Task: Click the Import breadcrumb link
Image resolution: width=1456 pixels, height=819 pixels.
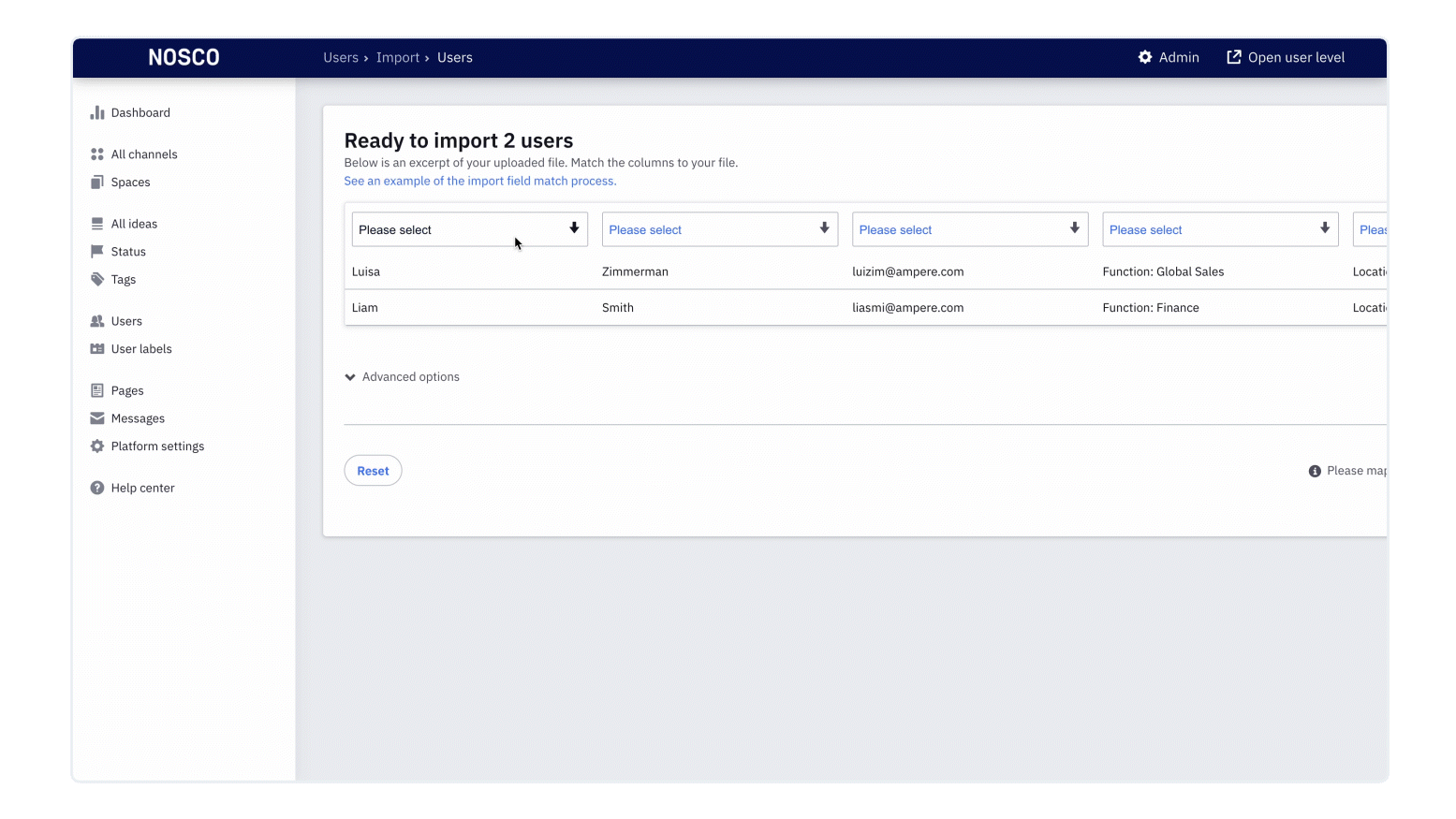Action: point(398,58)
